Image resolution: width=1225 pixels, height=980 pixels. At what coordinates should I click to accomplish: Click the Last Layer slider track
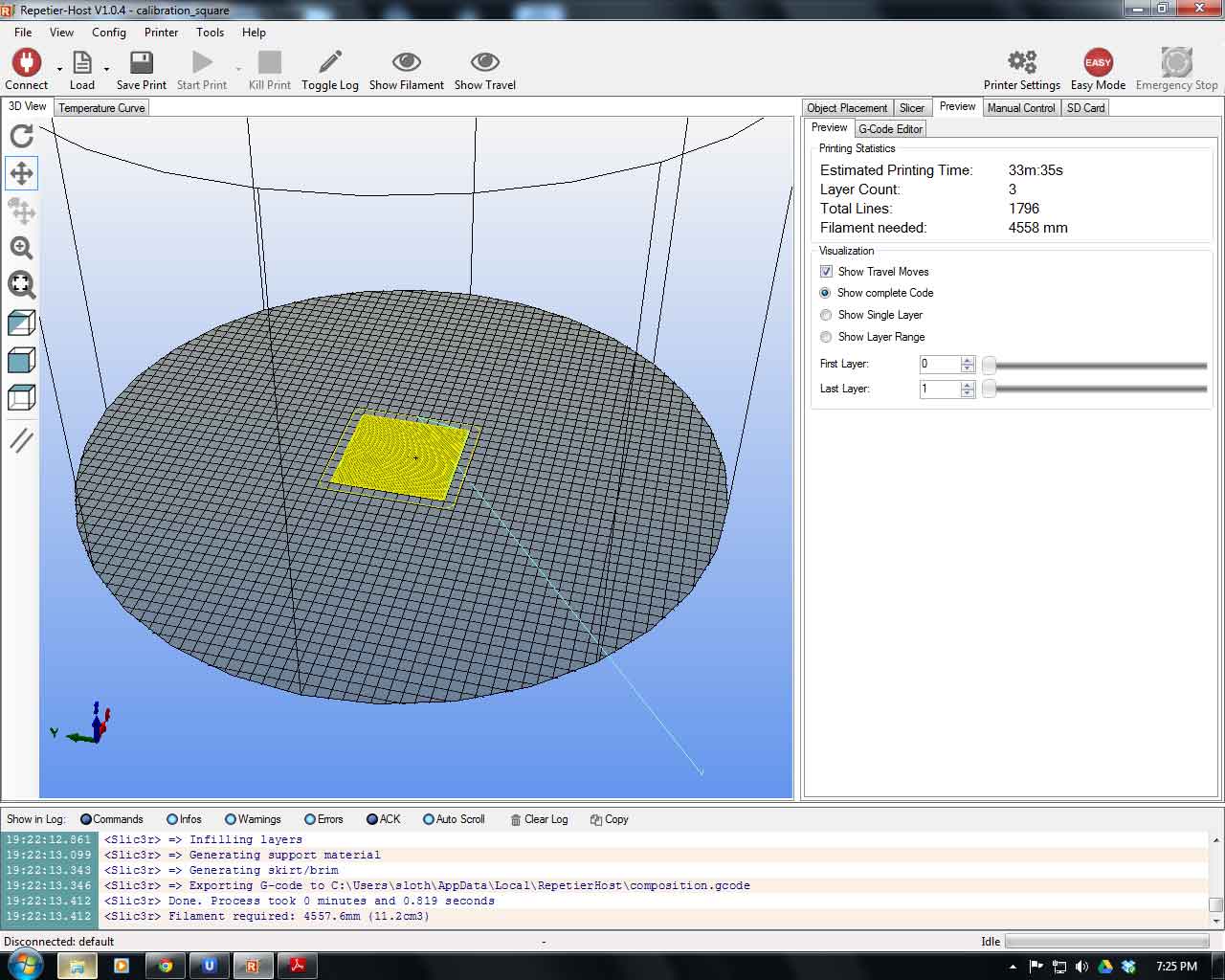coord(1101,389)
